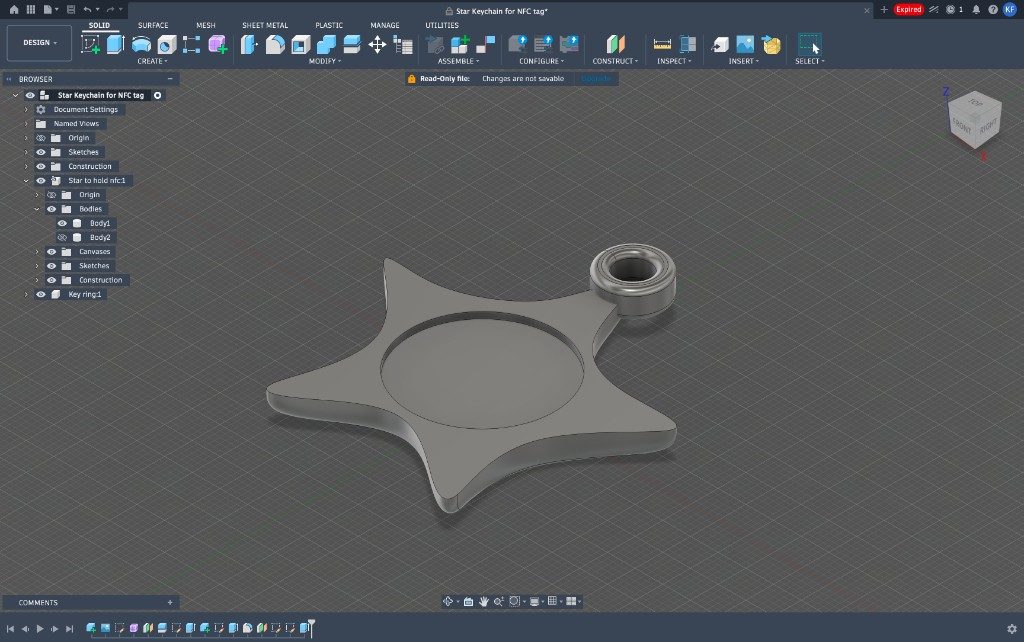Toggle visibility of Star to hold nfc:1
Screen dimensions: 1024x642
point(40,181)
